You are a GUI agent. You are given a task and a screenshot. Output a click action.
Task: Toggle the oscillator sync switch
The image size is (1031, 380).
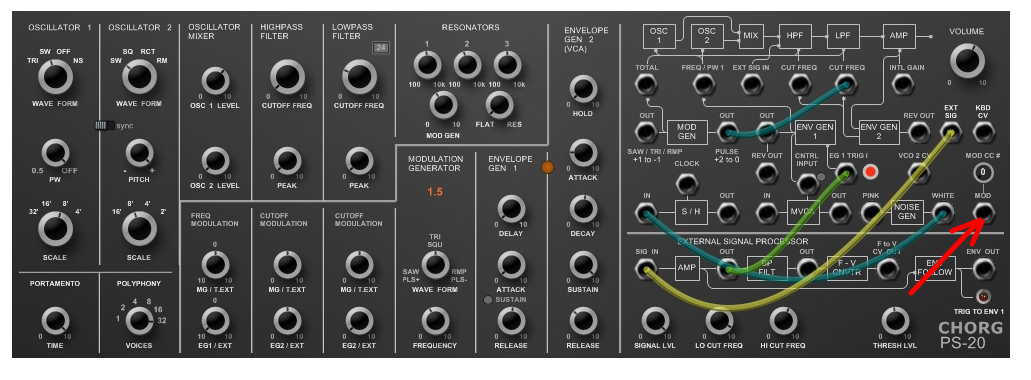pos(104,126)
